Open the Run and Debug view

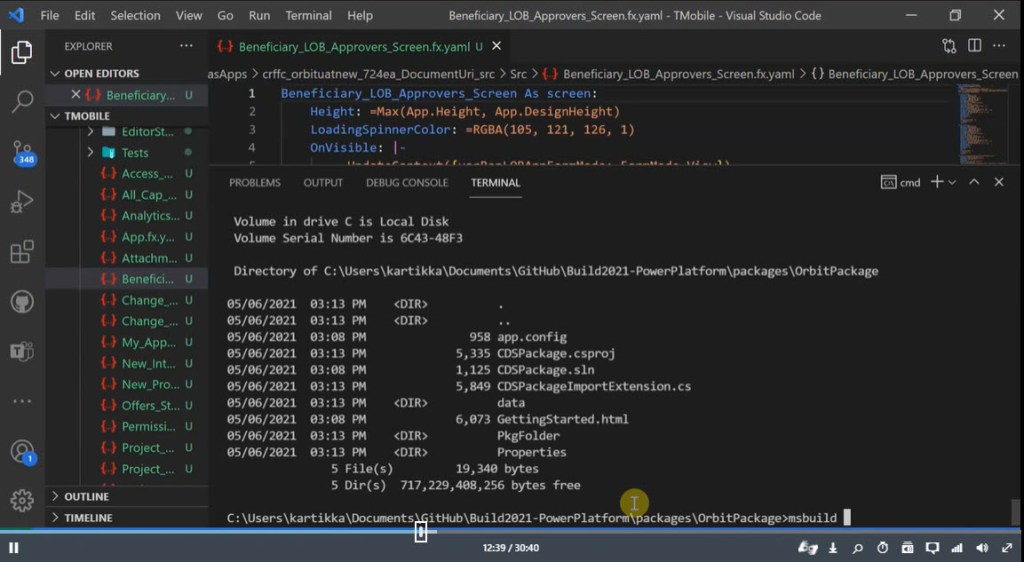click(22, 203)
